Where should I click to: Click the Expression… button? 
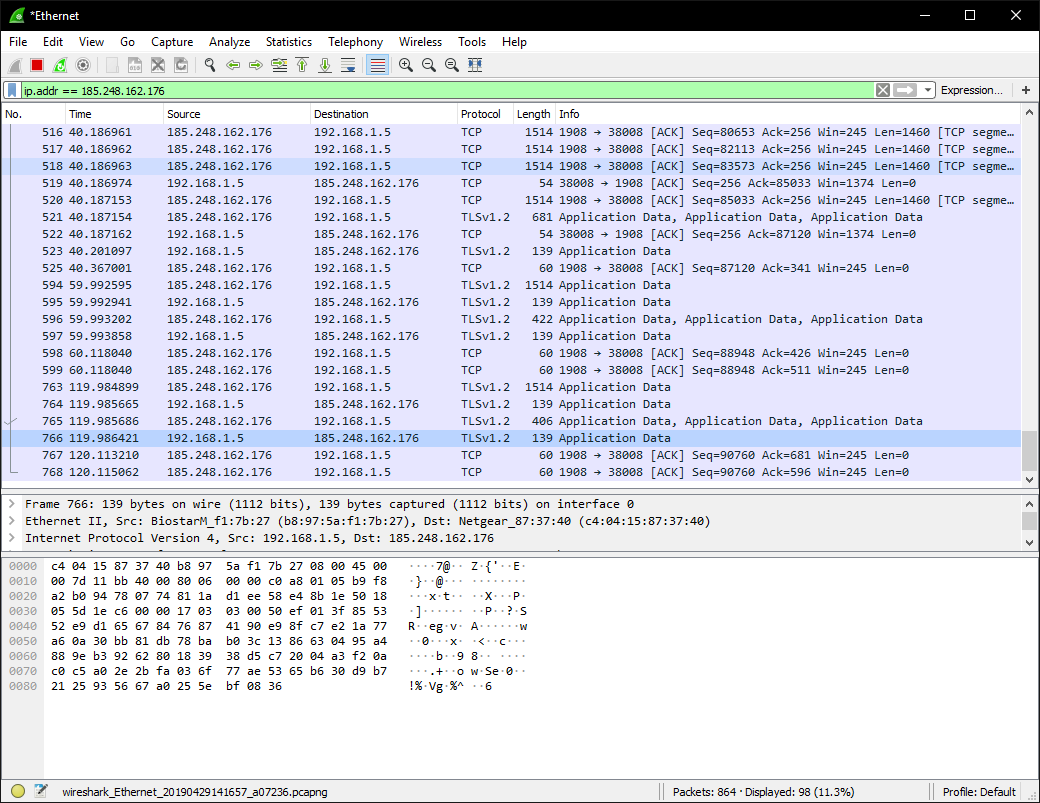point(971,90)
